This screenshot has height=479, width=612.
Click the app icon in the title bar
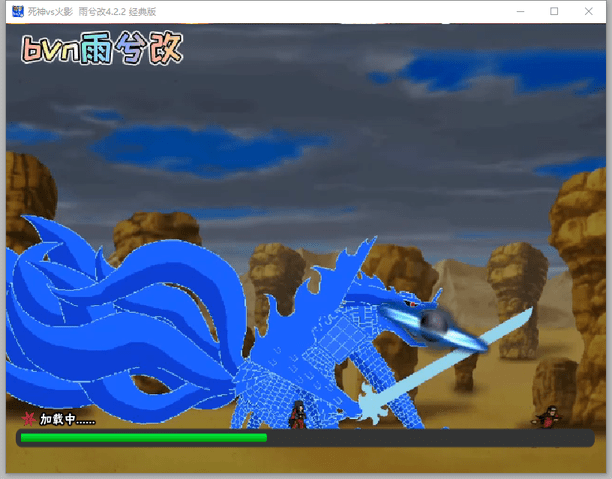(x=17, y=11)
